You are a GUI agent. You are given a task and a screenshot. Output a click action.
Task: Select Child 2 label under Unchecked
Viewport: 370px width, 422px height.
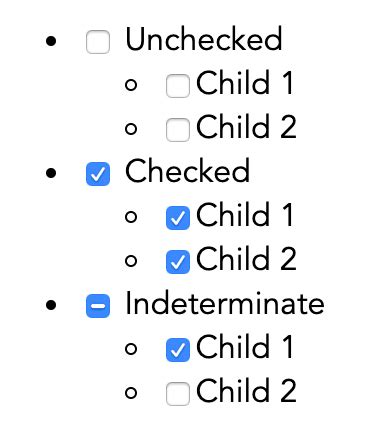pos(246,127)
